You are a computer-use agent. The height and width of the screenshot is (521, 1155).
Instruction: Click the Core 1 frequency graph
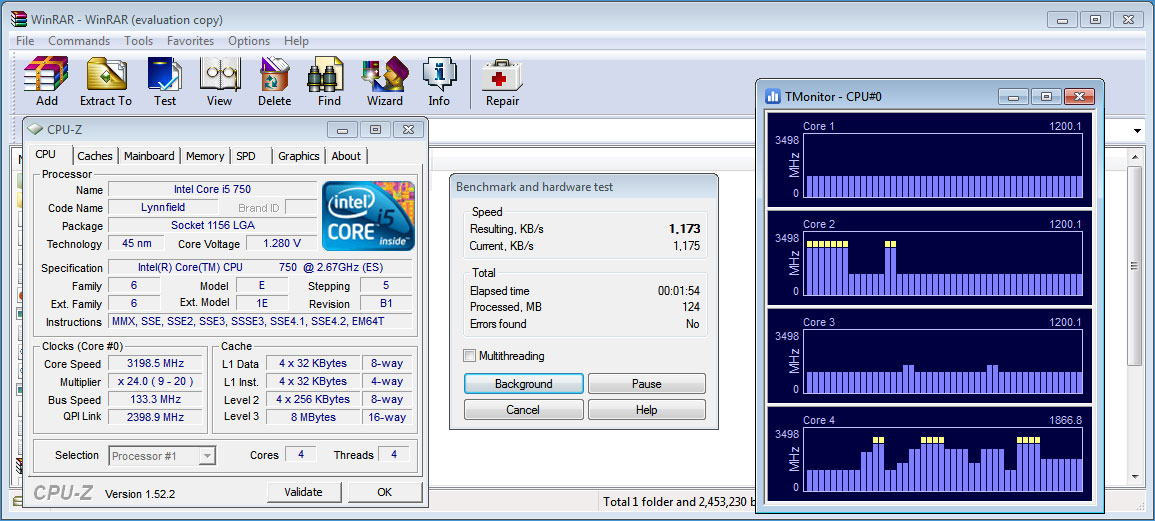coord(944,166)
